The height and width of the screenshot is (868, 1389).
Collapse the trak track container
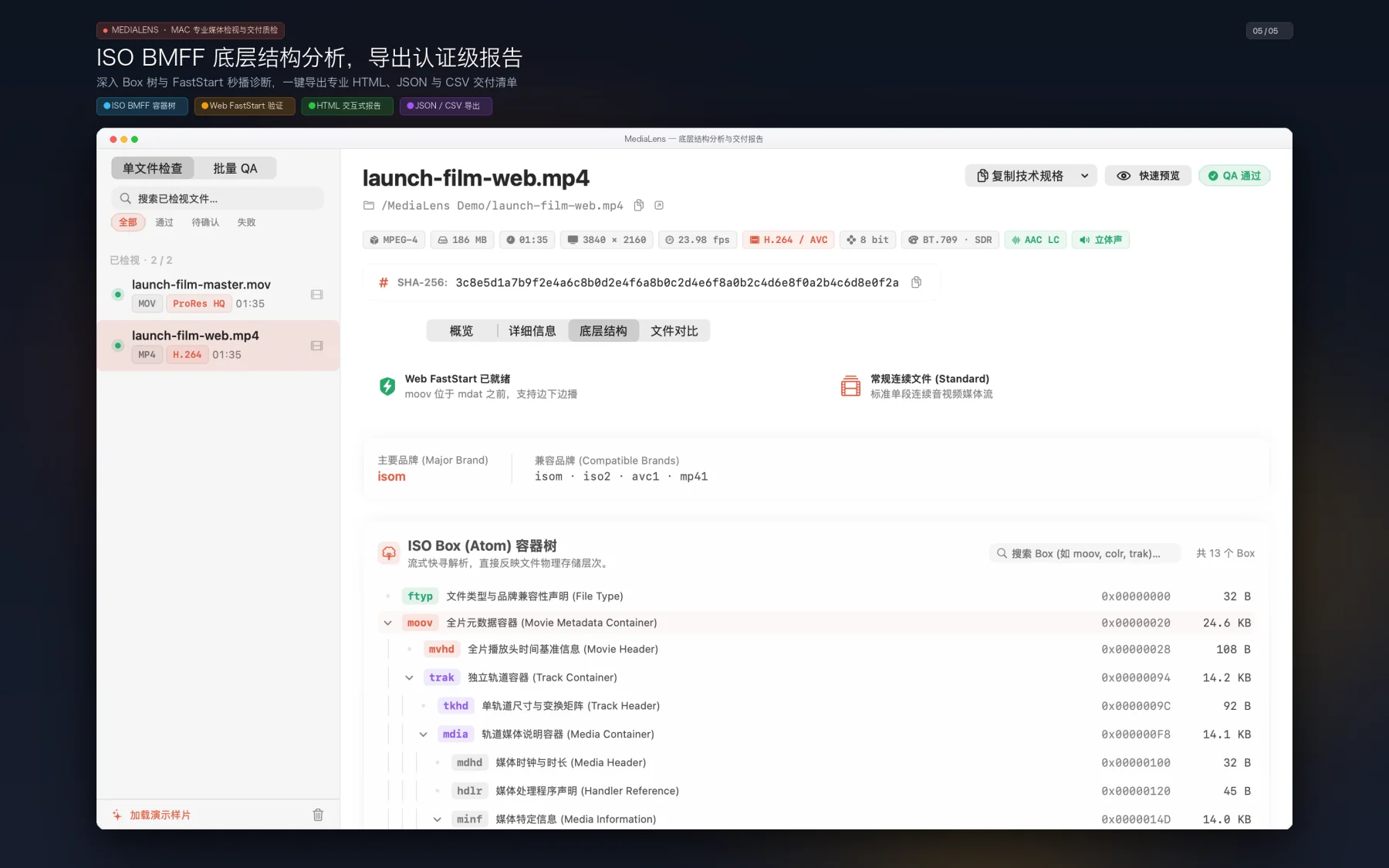[x=409, y=677]
